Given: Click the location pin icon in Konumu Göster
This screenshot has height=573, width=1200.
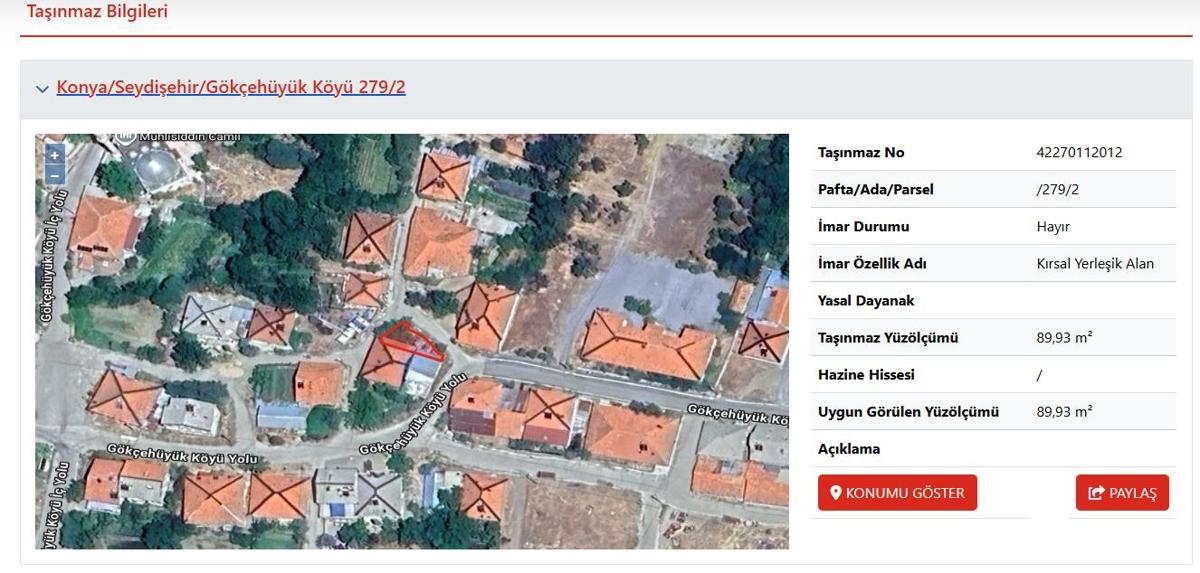Looking at the screenshot, I should [x=836, y=493].
